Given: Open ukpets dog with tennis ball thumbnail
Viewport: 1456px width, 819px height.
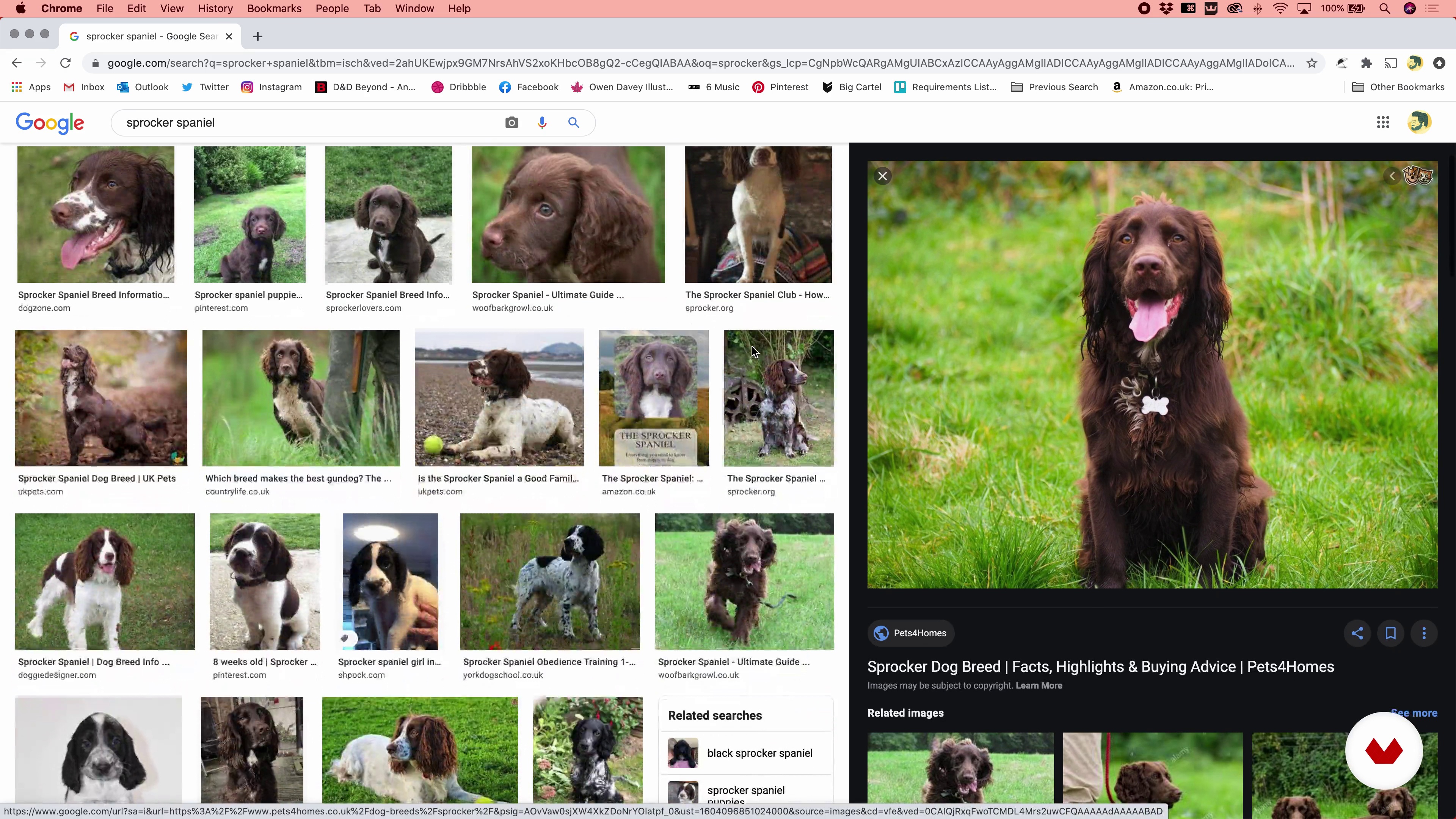Looking at the screenshot, I should 499,398.
